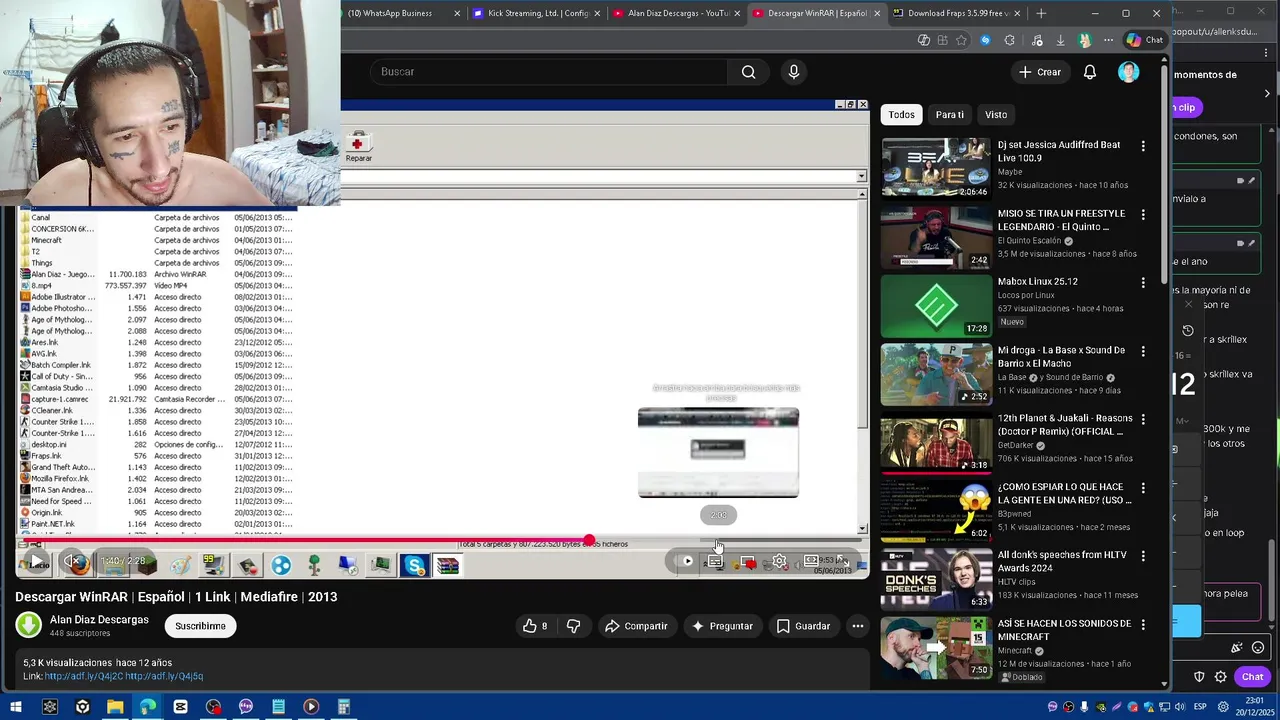The image size is (1280, 720).
Task: Open the Crear menu button
Action: (1040, 72)
